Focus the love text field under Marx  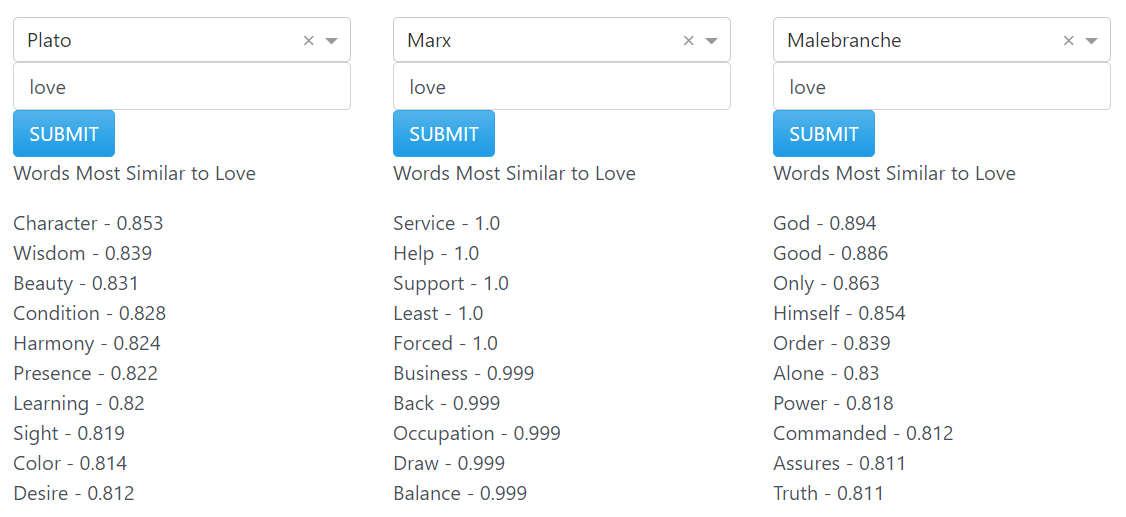pos(562,87)
